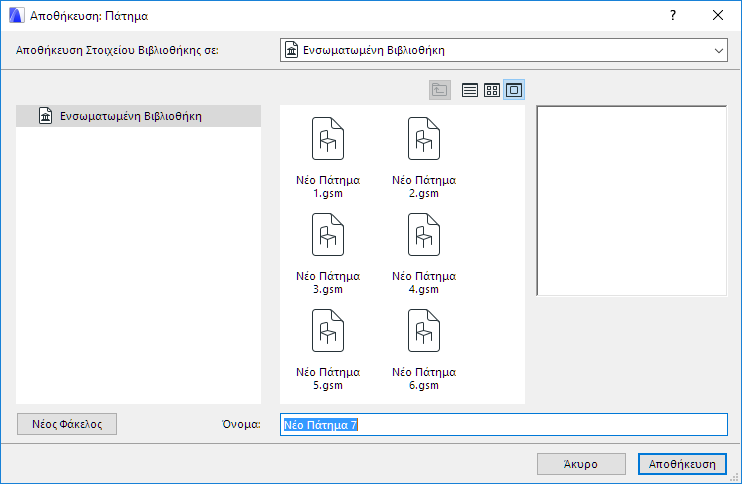Viewport: 742px width, 484px height.
Task: Switch to small icons grid view
Action: 492,90
